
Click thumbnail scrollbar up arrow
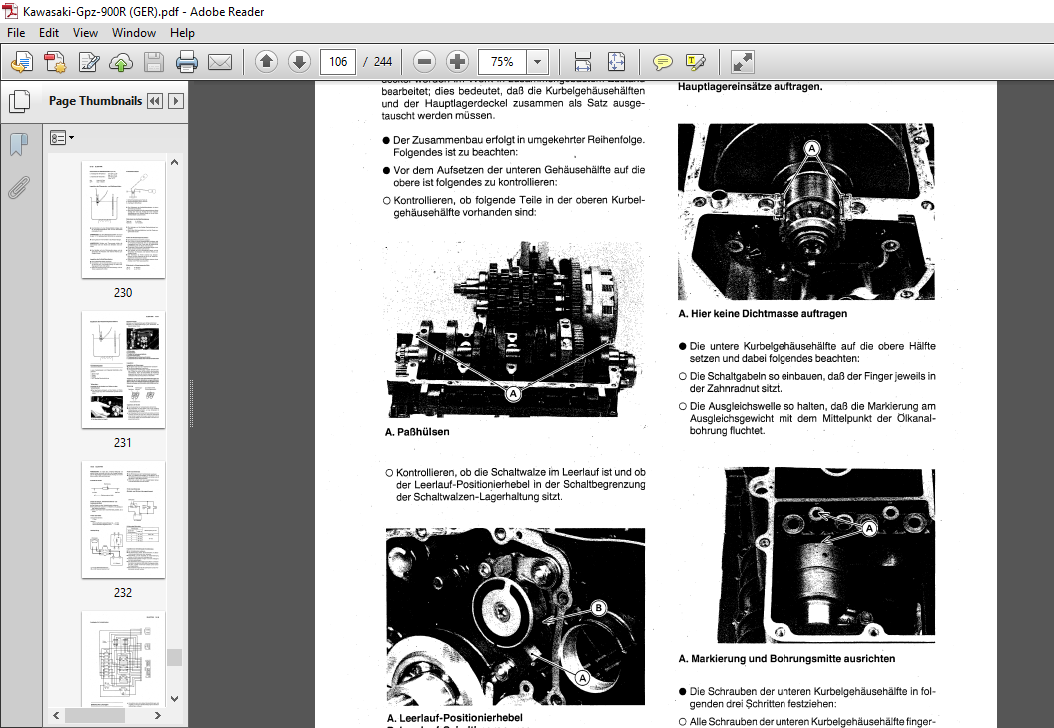click(174, 162)
